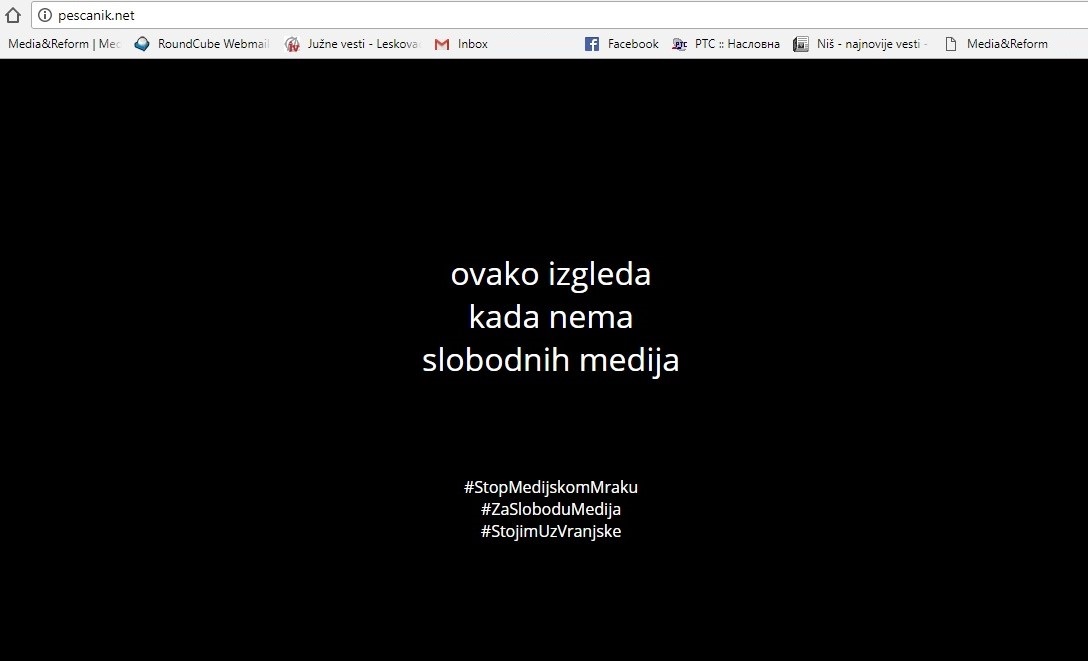Open the leftmost "Media&Reform | Med" bookmark
This screenshot has width=1088, height=661.
point(63,44)
